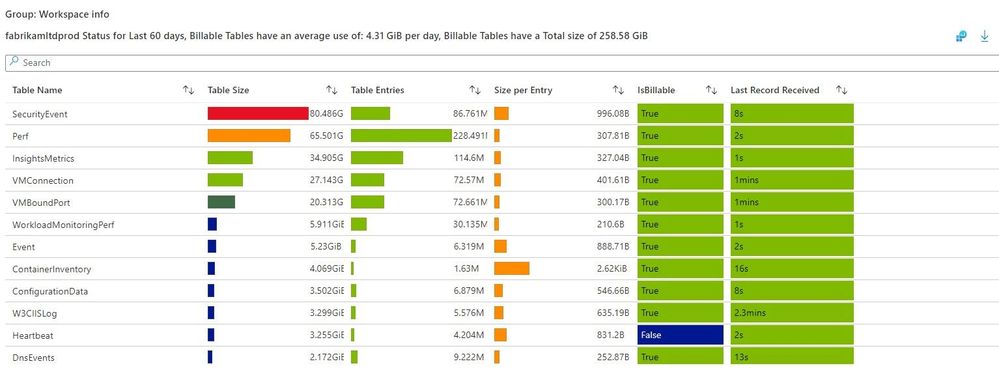The width and height of the screenshot is (999, 372).
Task: Download the table data export icon
Action: coord(984,36)
